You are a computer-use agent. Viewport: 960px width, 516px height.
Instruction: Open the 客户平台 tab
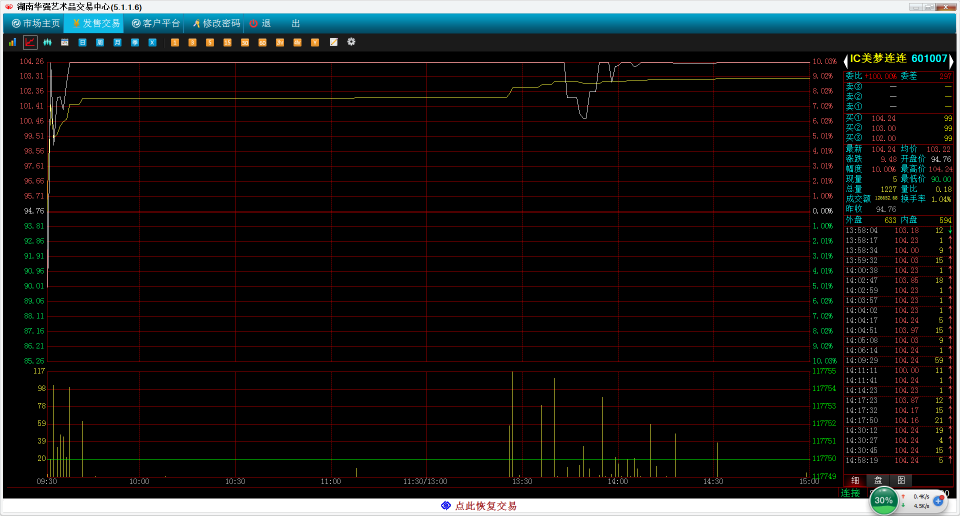(x=156, y=23)
